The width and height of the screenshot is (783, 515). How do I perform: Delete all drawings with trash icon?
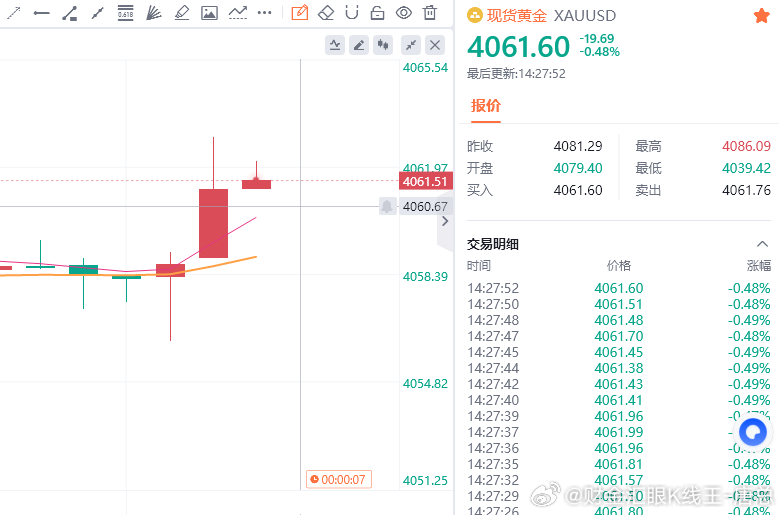point(429,12)
